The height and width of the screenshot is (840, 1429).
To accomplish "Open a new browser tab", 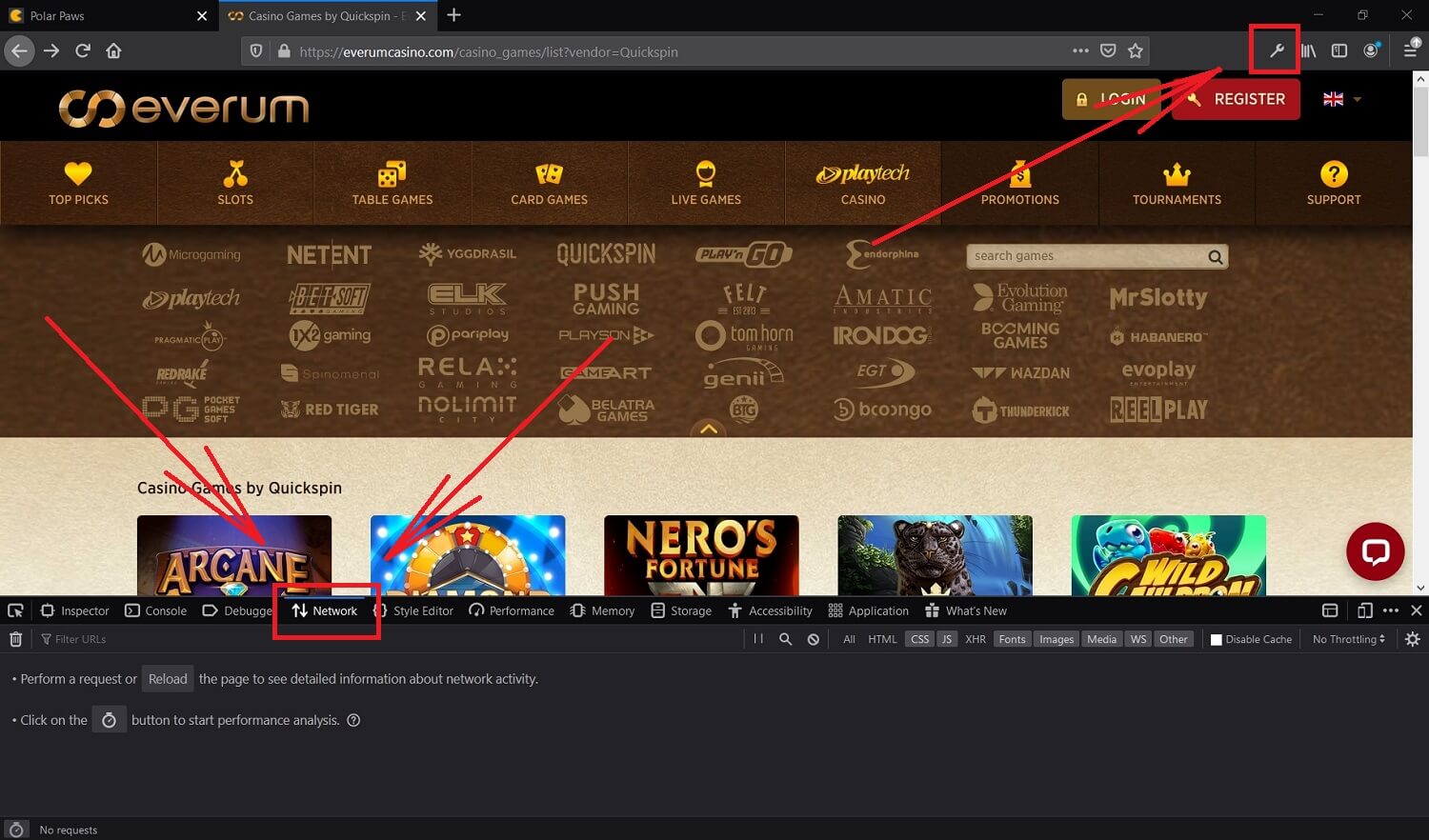I will [454, 15].
